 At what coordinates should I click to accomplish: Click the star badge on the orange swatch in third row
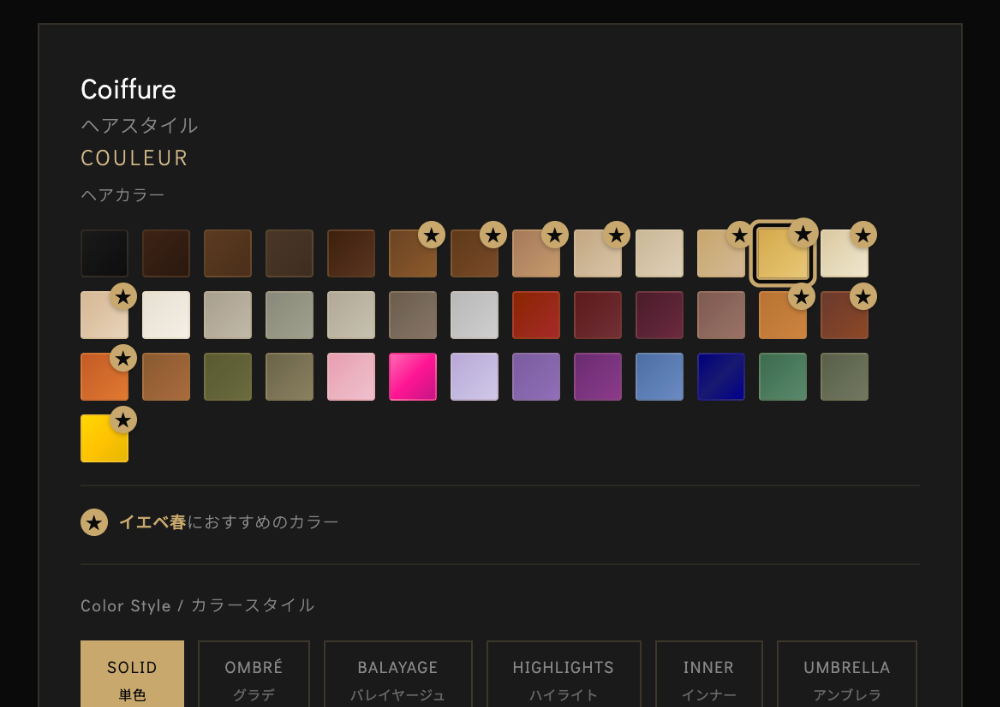pos(124,357)
